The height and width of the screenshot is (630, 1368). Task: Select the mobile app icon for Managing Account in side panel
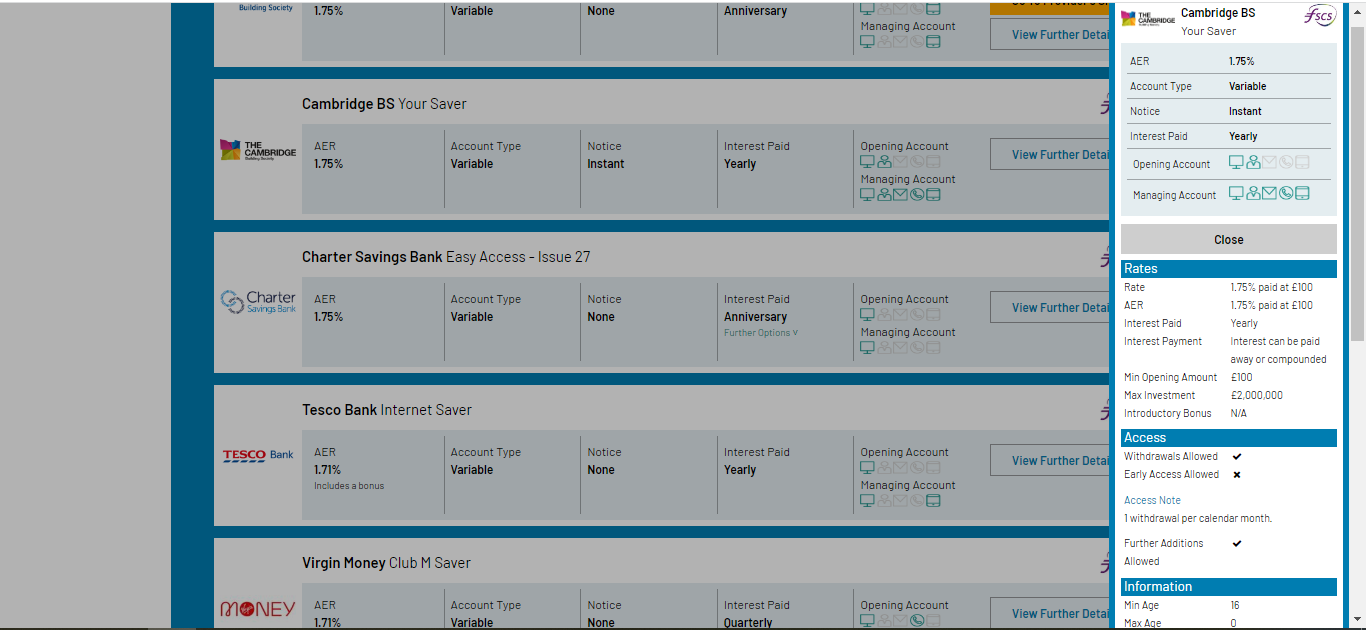pos(1302,193)
